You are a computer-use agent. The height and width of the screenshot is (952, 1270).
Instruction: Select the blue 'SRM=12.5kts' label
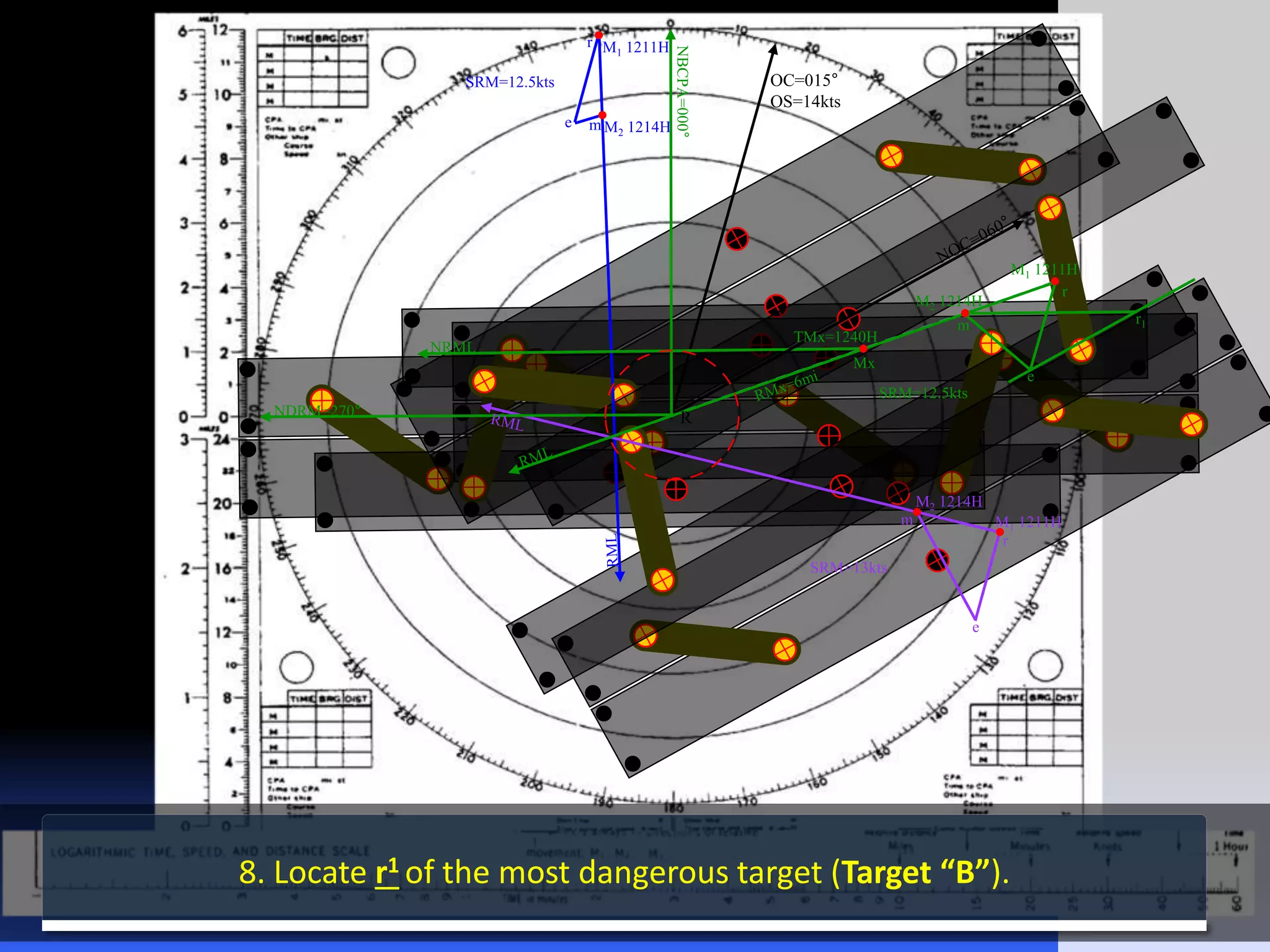coord(510,82)
